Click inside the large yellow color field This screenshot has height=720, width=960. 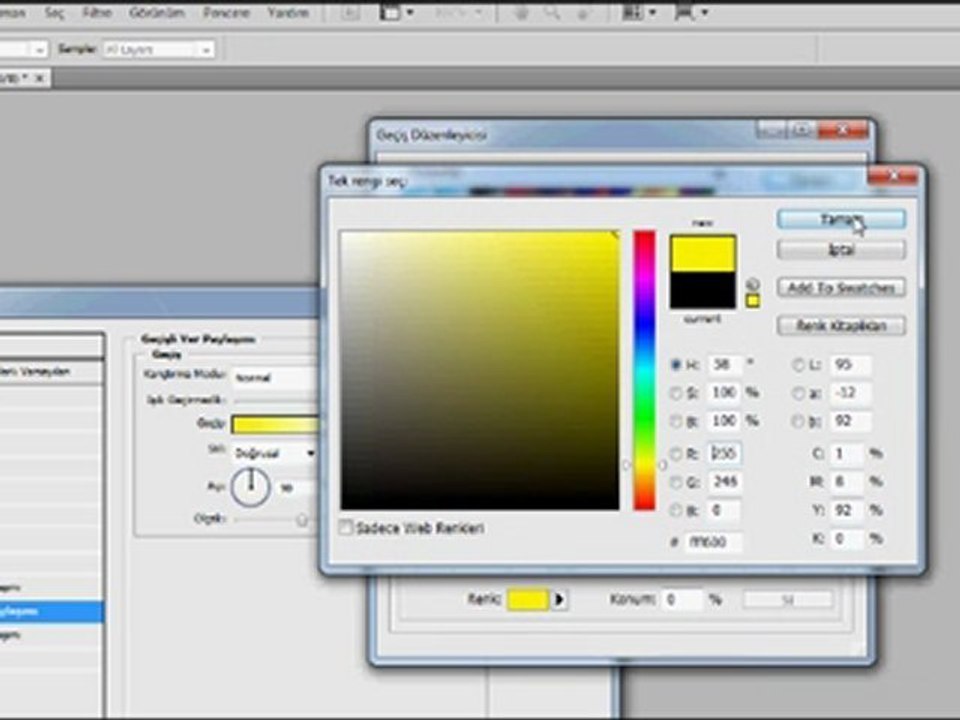[x=479, y=370]
